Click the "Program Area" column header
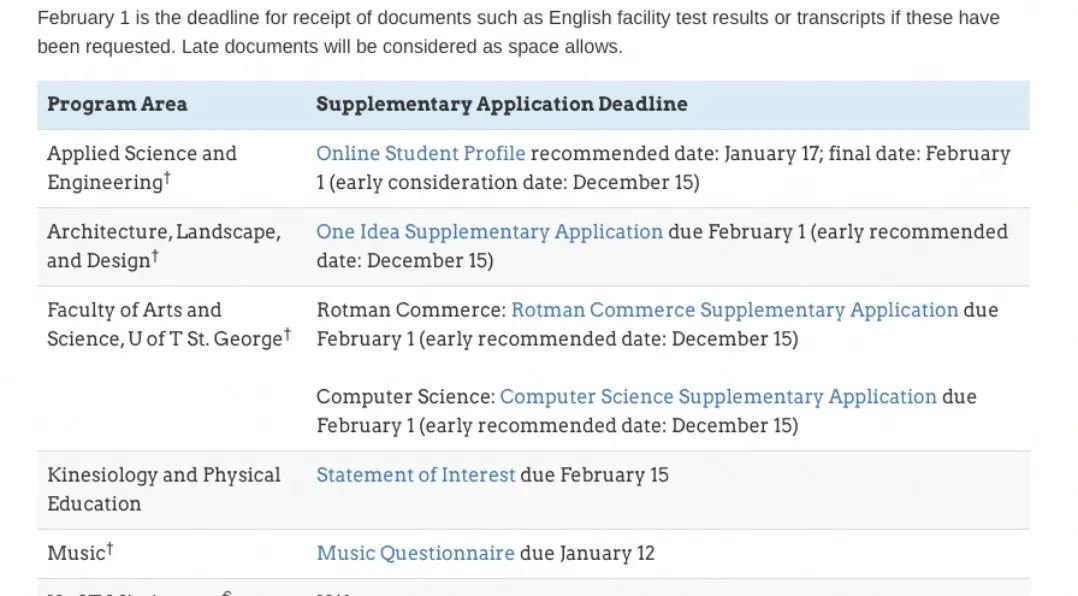The width and height of the screenshot is (1078, 596). pos(117,105)
